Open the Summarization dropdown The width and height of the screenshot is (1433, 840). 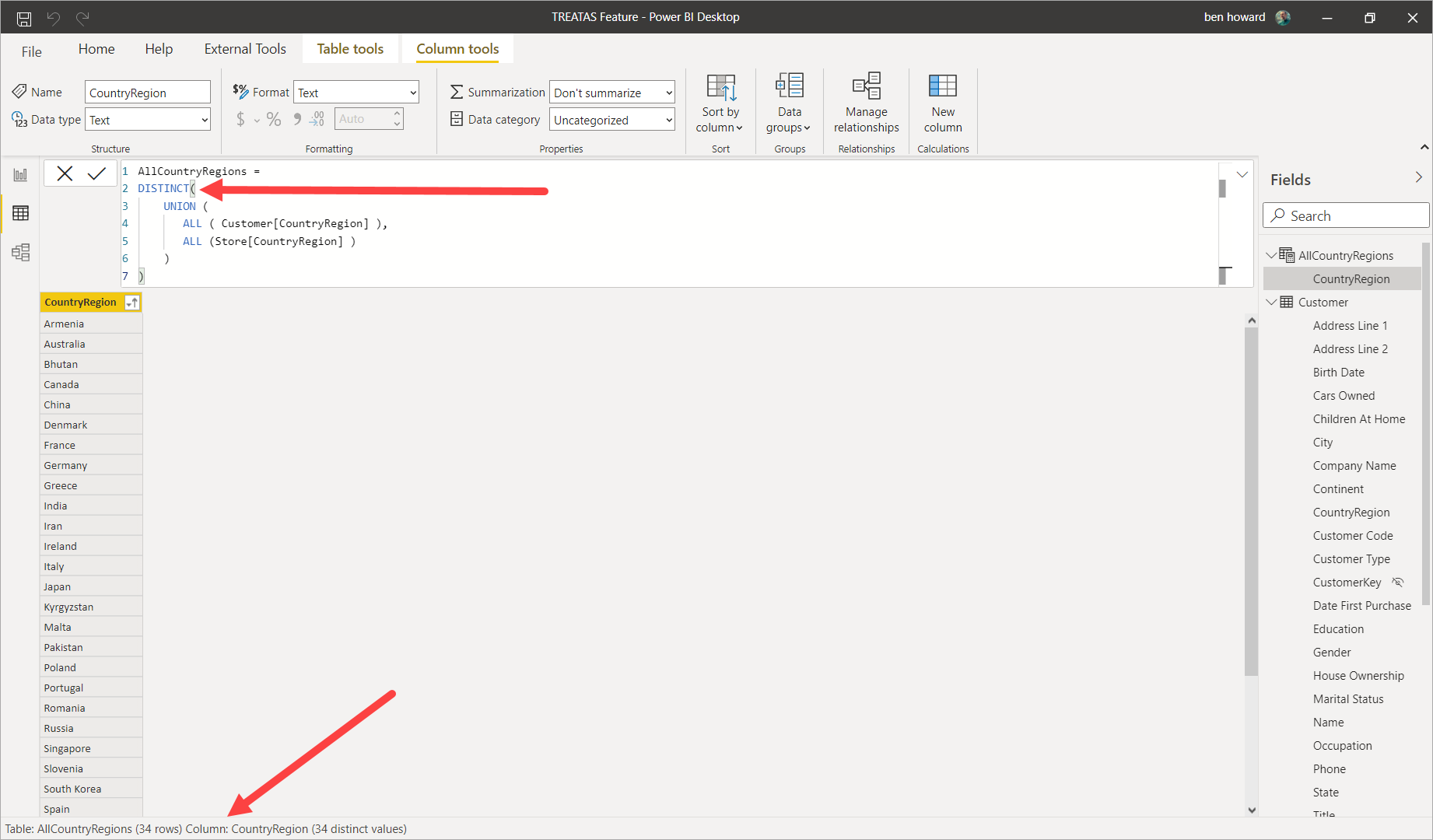(x=611, y=93)
